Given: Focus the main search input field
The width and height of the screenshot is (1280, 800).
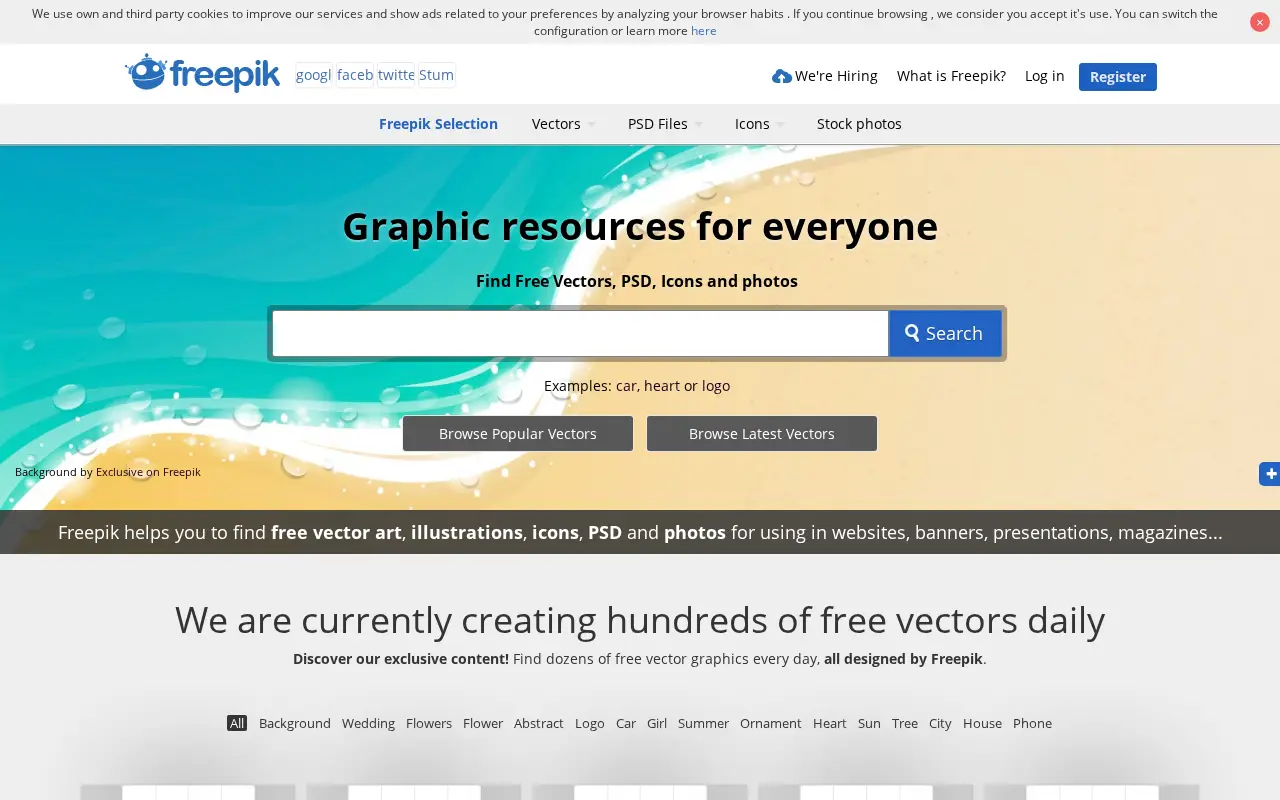Looking at the screenshot, I should point(580,333).
